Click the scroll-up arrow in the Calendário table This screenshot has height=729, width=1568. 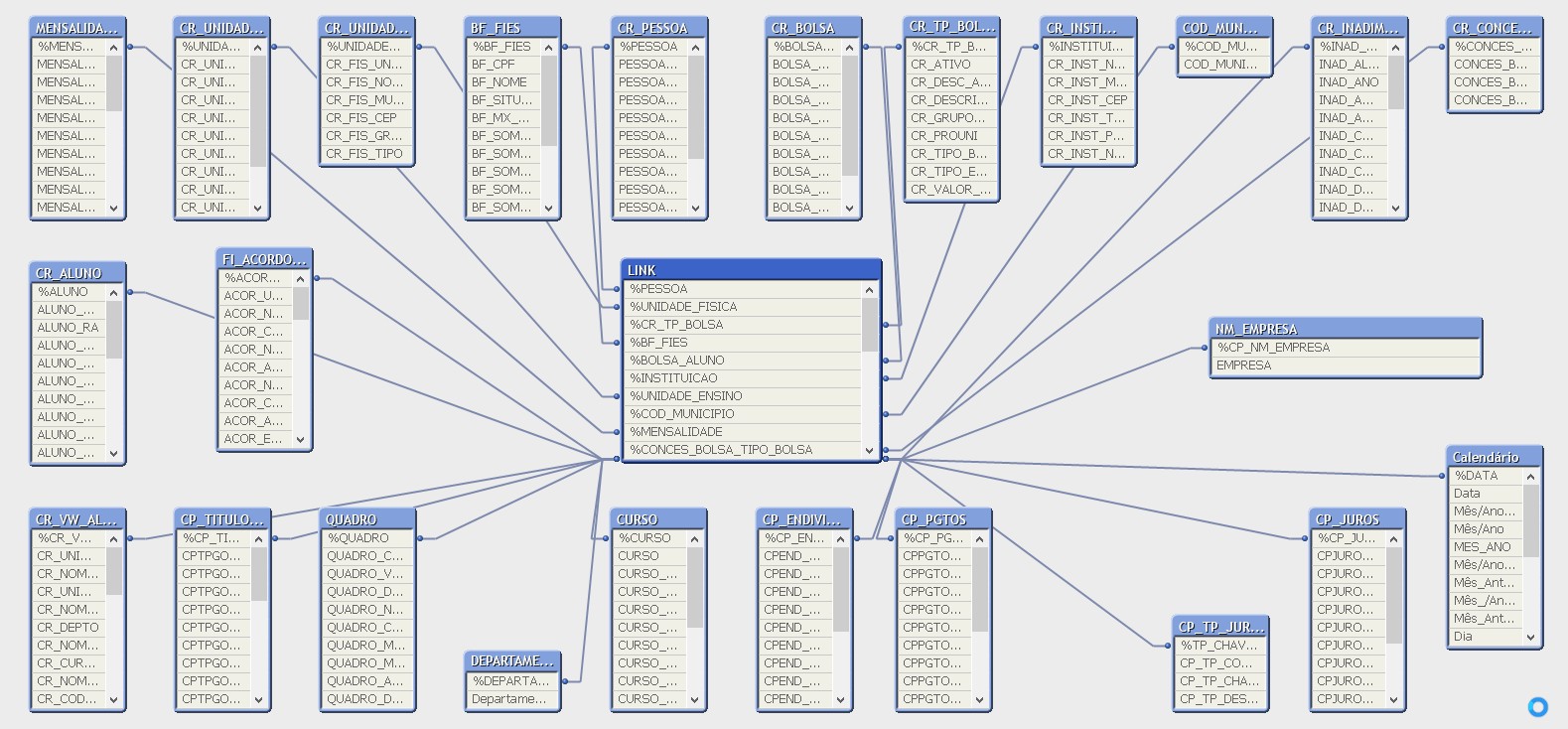1531,477
